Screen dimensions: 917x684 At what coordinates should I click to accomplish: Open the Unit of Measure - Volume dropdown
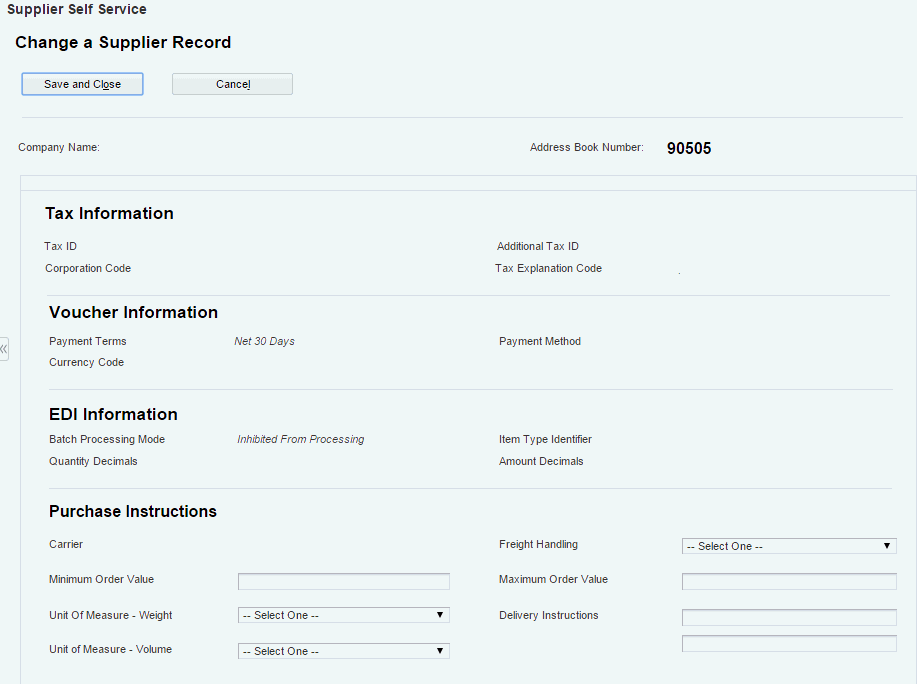click(343, 651)
